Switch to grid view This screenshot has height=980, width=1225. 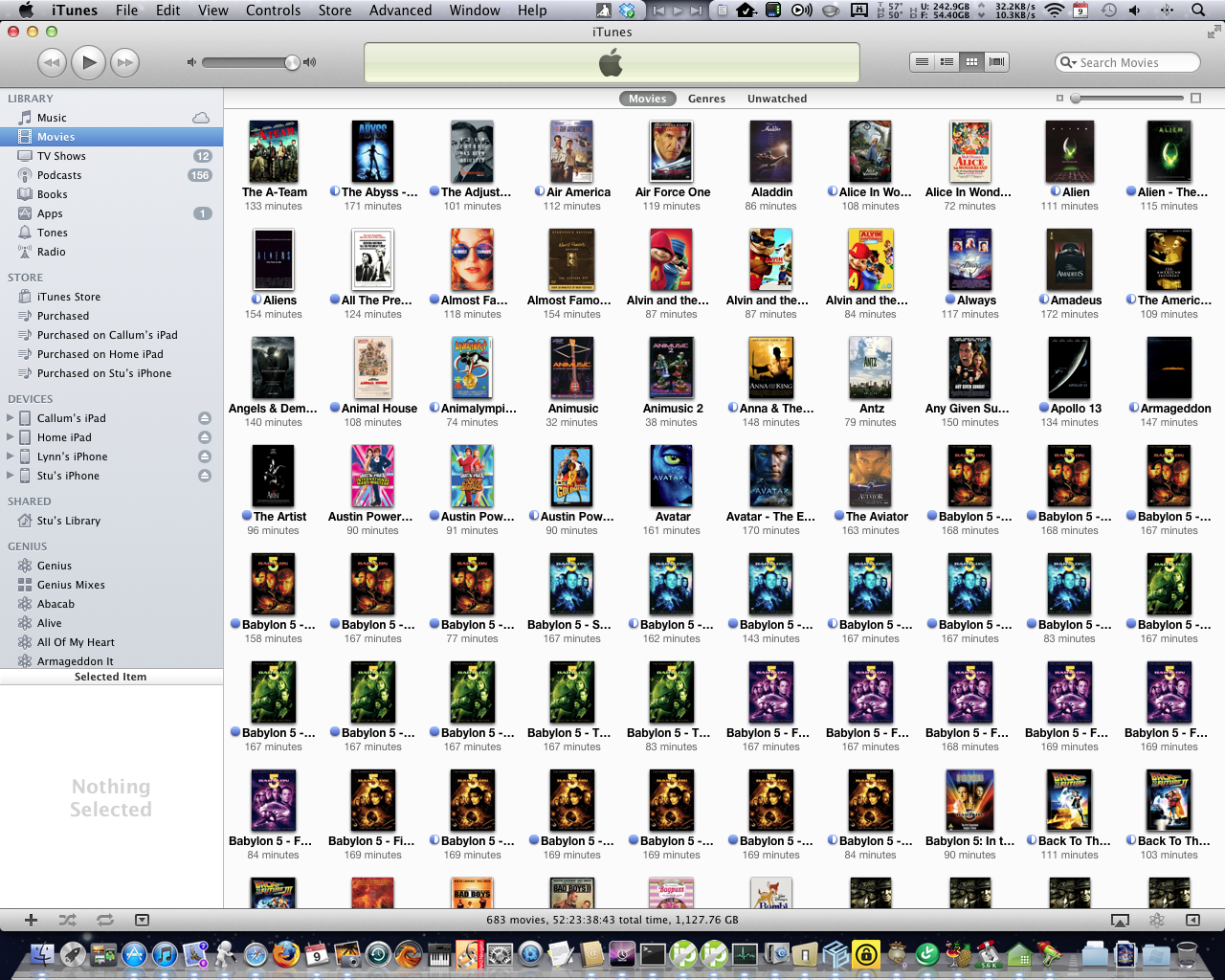pos(971,62)
